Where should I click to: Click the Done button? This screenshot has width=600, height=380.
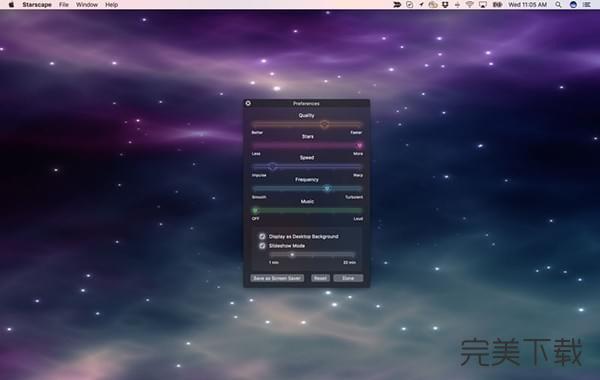coord(348,278)
